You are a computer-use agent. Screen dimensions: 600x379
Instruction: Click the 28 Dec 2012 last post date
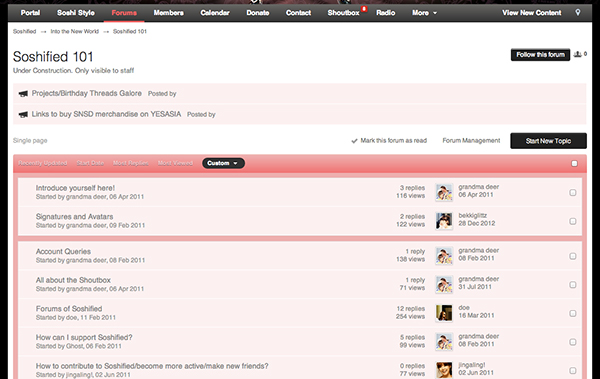477,223
